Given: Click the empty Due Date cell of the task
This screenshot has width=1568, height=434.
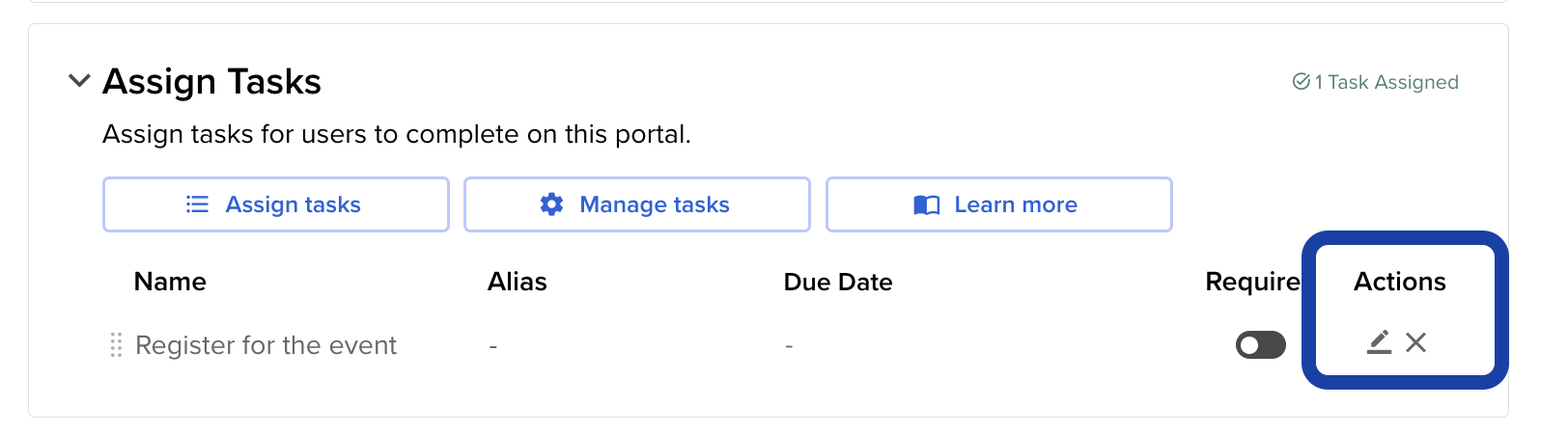Looking at the screenshot, I should click(x=789, y=345).
